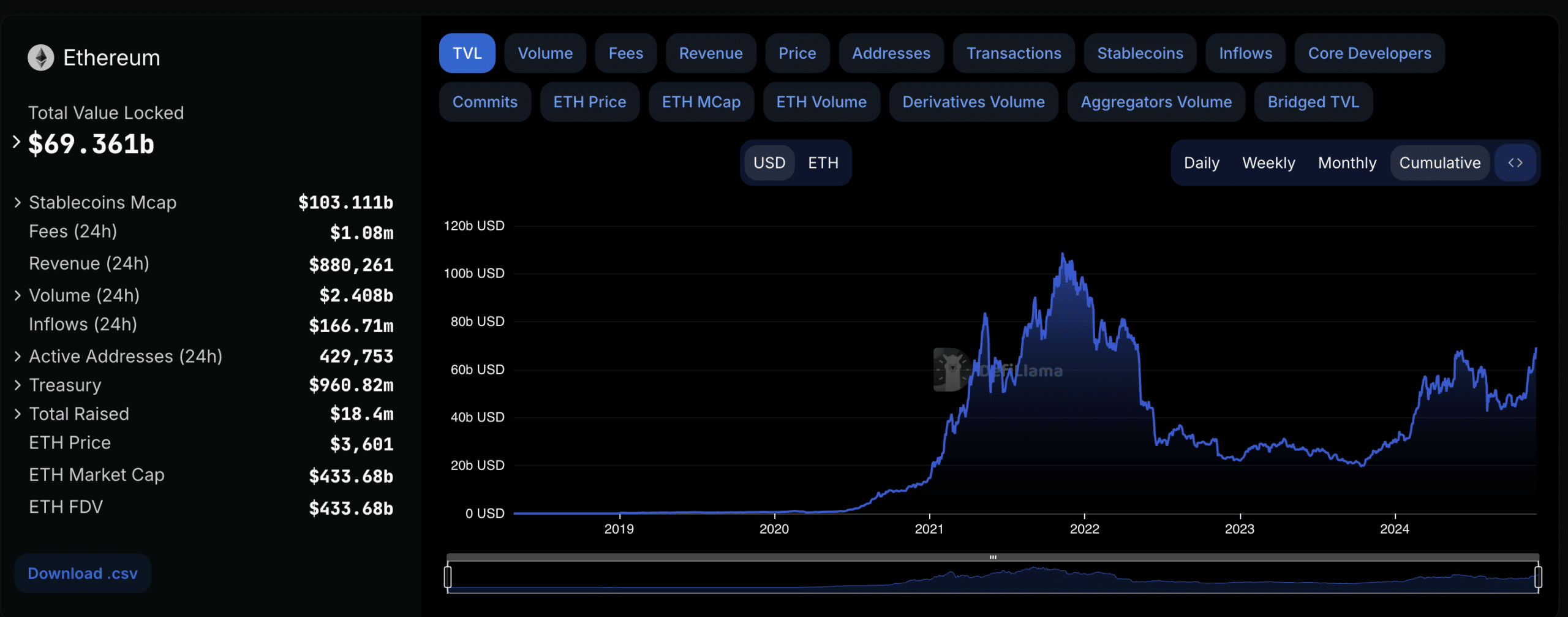
Task: Enable the TVL chart toggle
Action: (x=467, y=53)
